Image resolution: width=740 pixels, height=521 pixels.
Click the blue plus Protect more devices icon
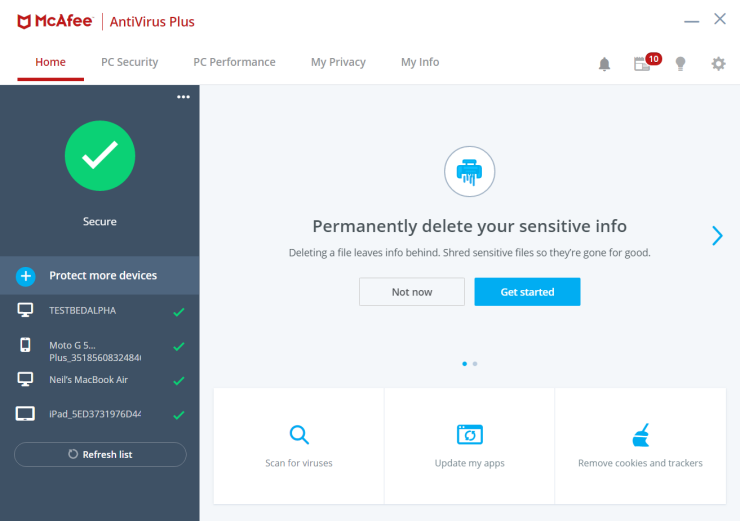pos(26,276)
